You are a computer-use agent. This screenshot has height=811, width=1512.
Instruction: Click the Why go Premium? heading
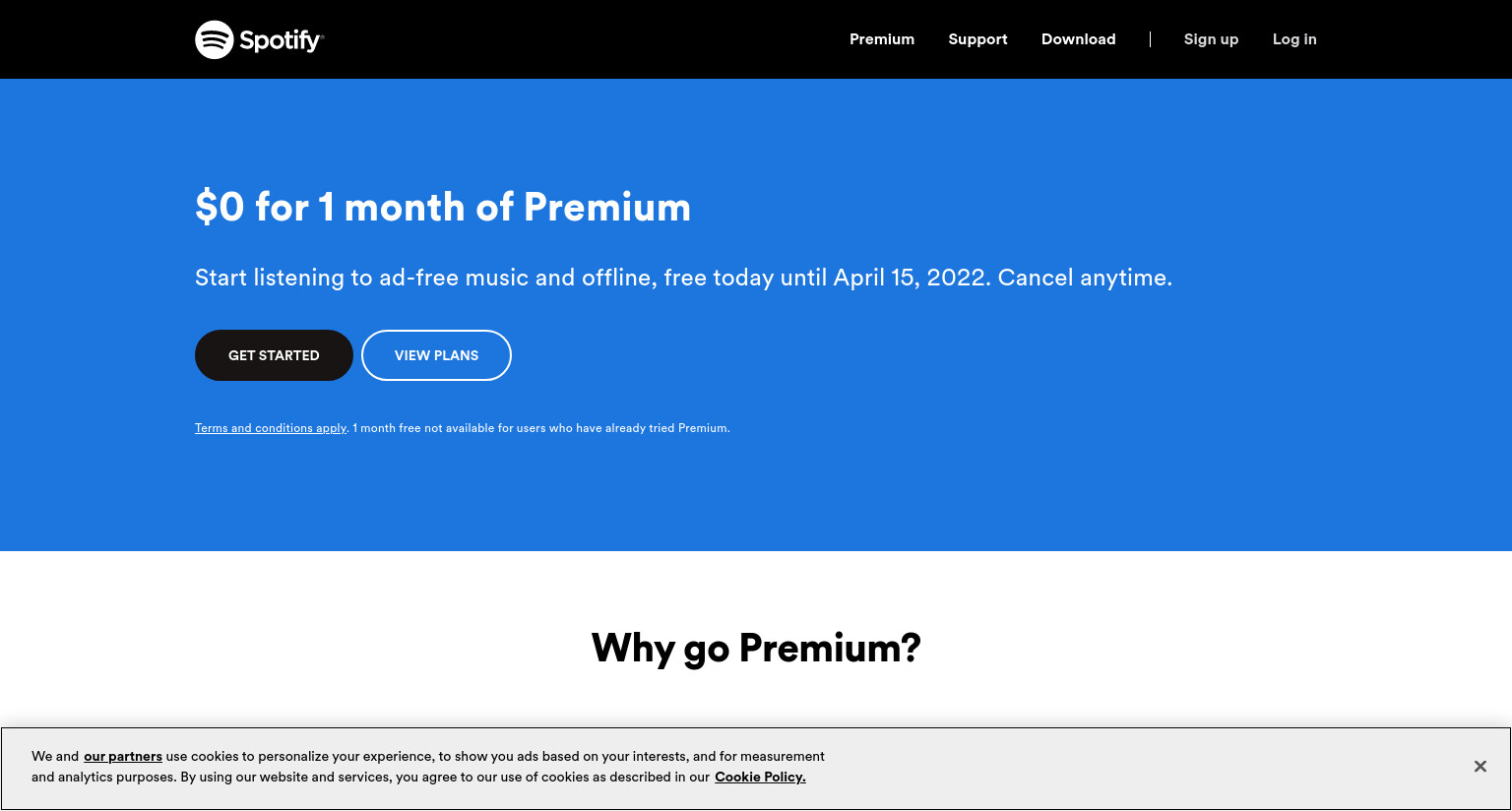[x=756, y=649]
